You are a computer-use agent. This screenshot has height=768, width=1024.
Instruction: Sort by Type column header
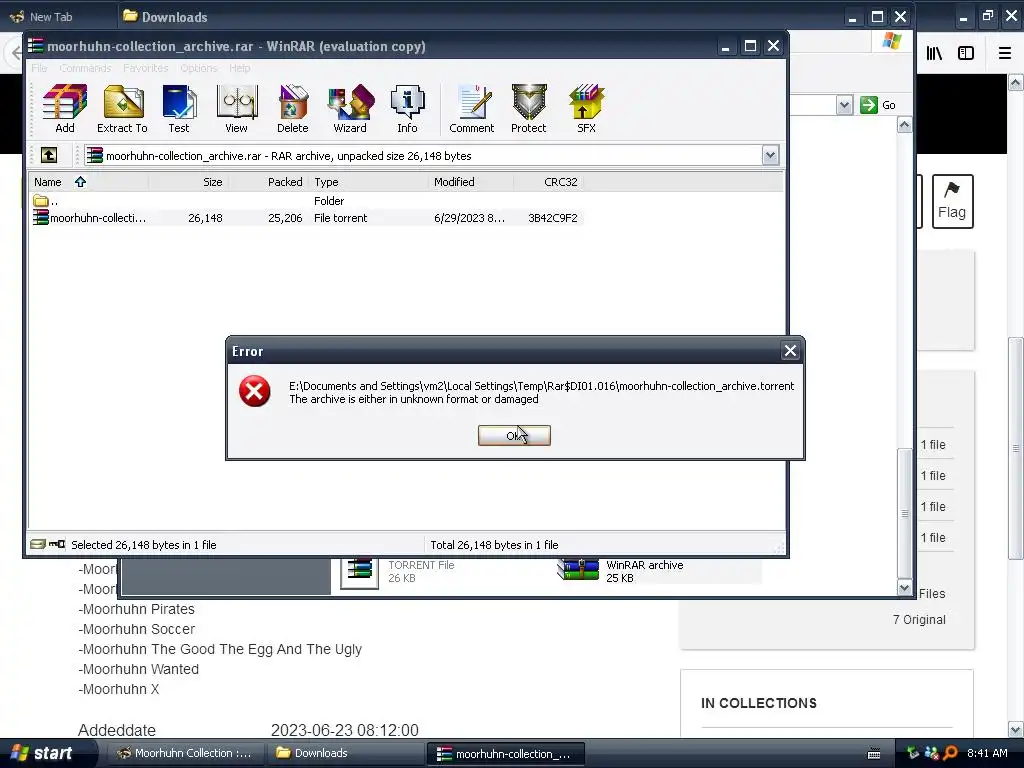coord(368,182)
